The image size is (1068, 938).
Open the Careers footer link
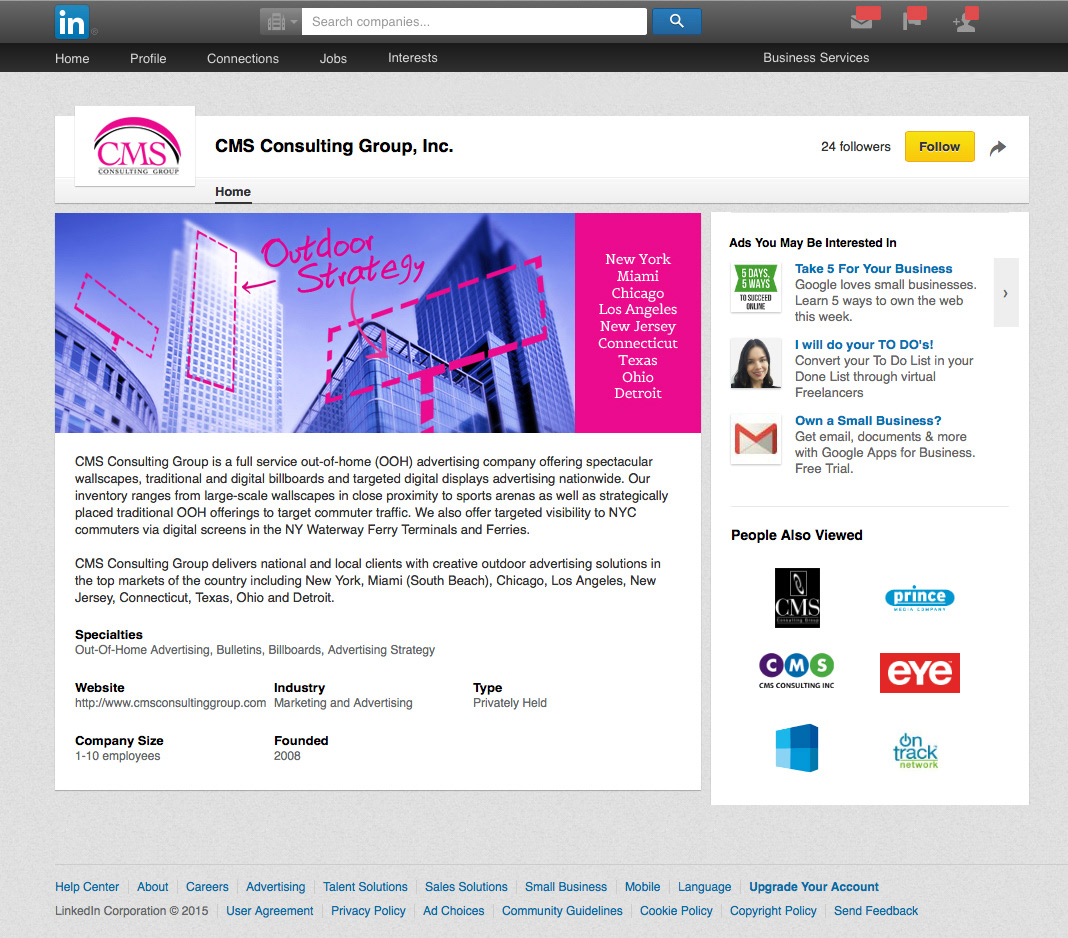pyautogui.click(x=207, y=887)
